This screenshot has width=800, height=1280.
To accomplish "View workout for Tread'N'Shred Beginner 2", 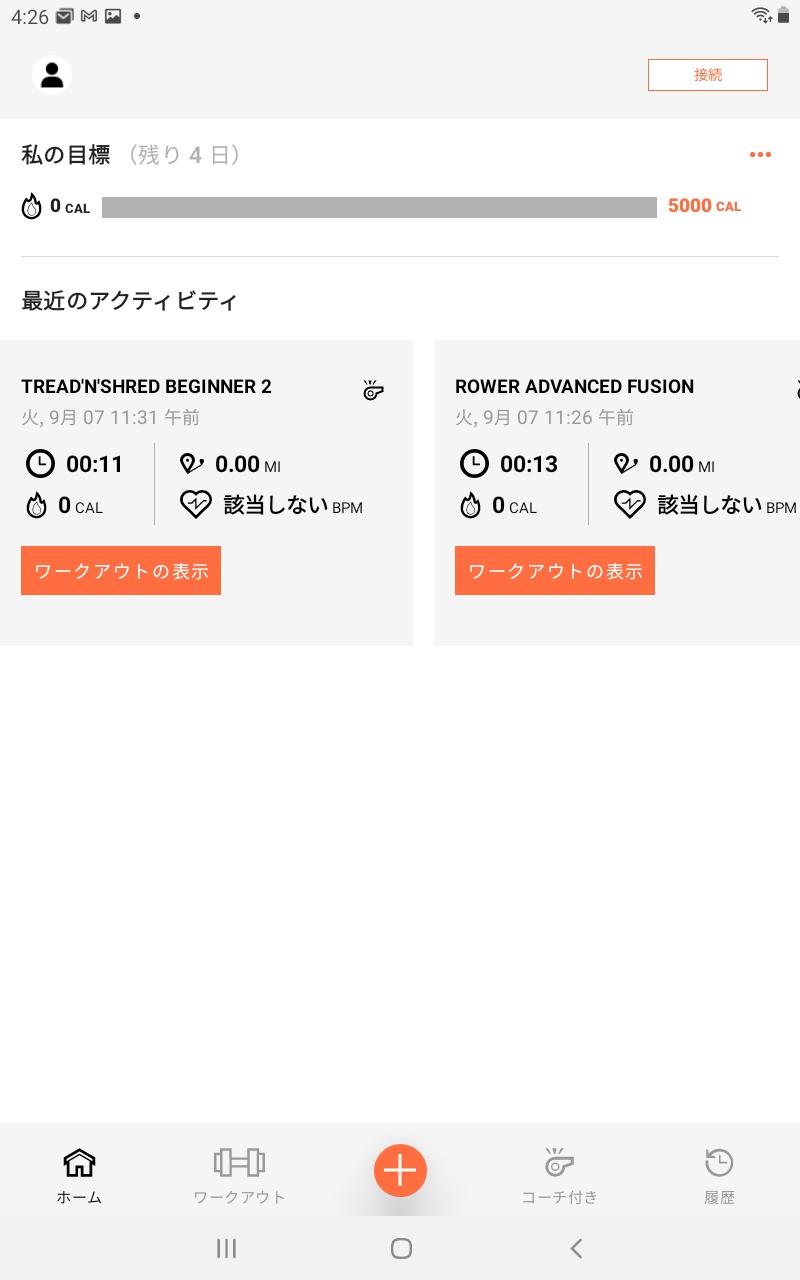I will (121, 571).
